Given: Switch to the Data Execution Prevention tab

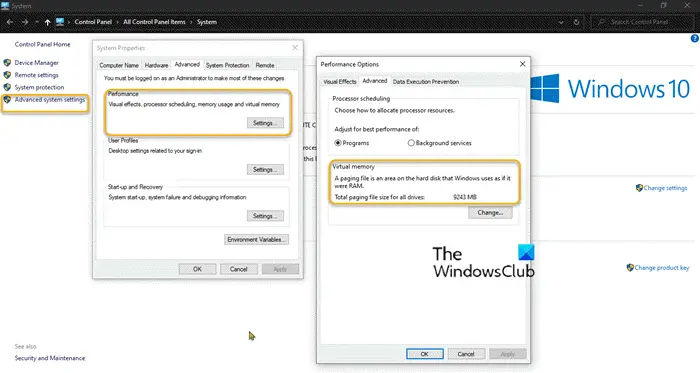Looking at the screenshot, I should 426,82.
